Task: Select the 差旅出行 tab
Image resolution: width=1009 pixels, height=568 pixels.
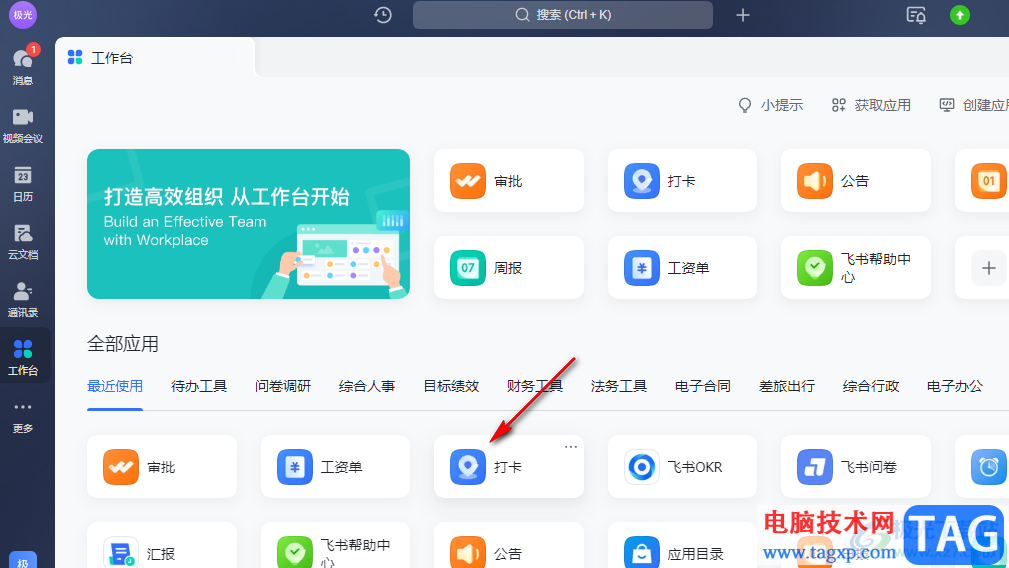Action: coord(787,386)
